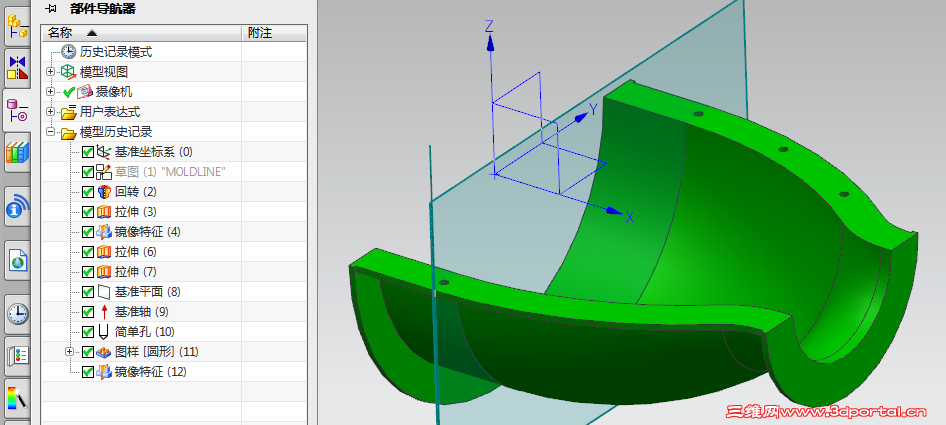Uncheck the 草图 (1) MOLDLINE checkbox

click(x=87, y=172)
